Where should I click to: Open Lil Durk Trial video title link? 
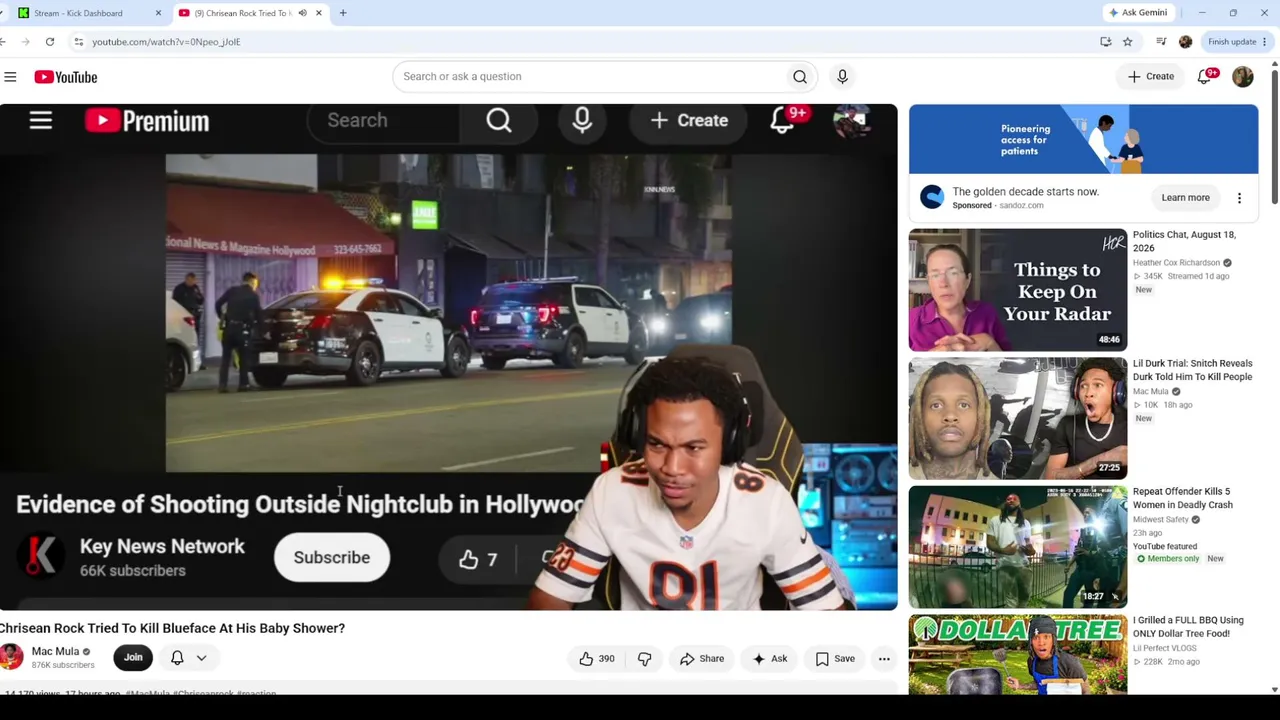(x=1192, y=370)
